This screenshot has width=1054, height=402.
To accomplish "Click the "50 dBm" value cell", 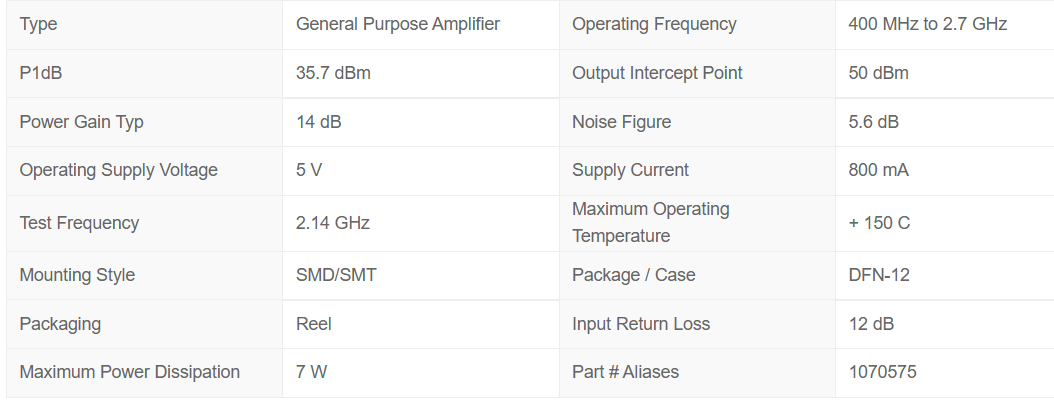I will coord(878,73).
